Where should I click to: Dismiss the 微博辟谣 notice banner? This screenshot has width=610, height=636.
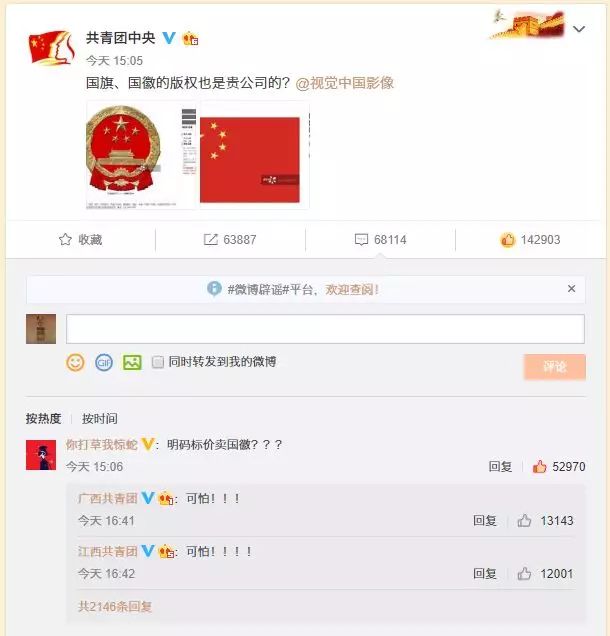571,288
